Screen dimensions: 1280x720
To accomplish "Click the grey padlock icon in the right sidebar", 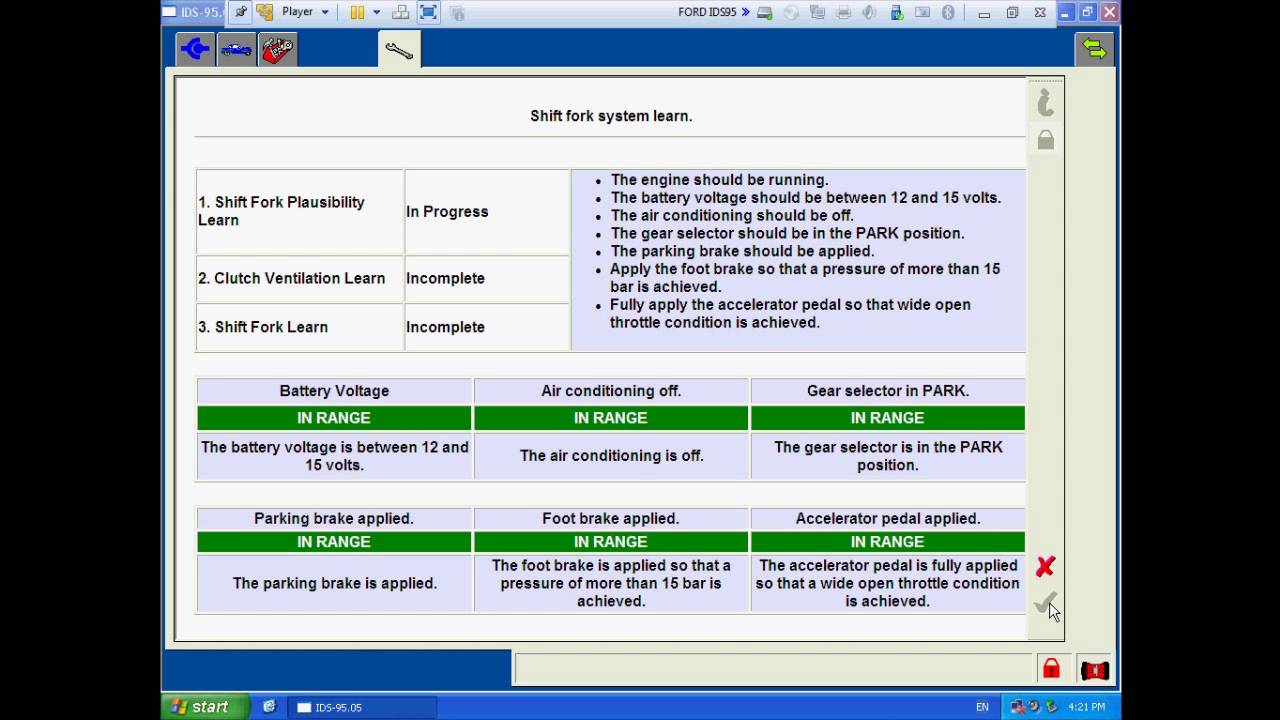I will [x=1045, y=140].
